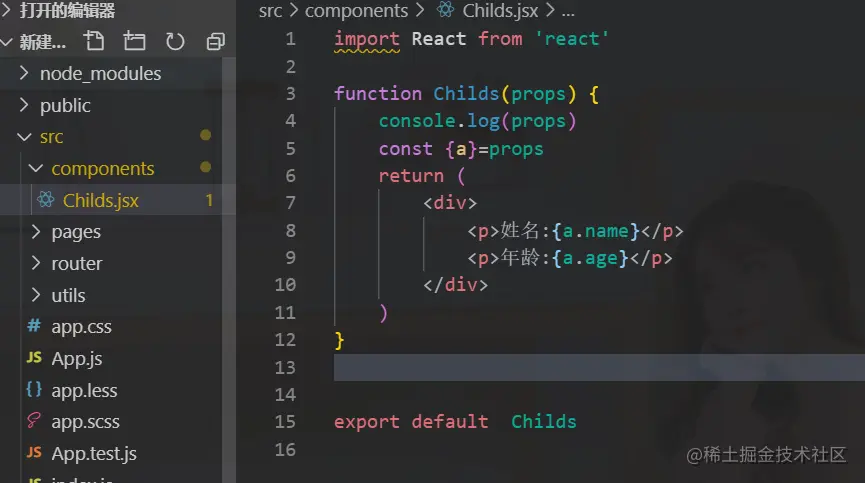Click export keyword on line 15

pyautogui.click(x=367, y=422)
